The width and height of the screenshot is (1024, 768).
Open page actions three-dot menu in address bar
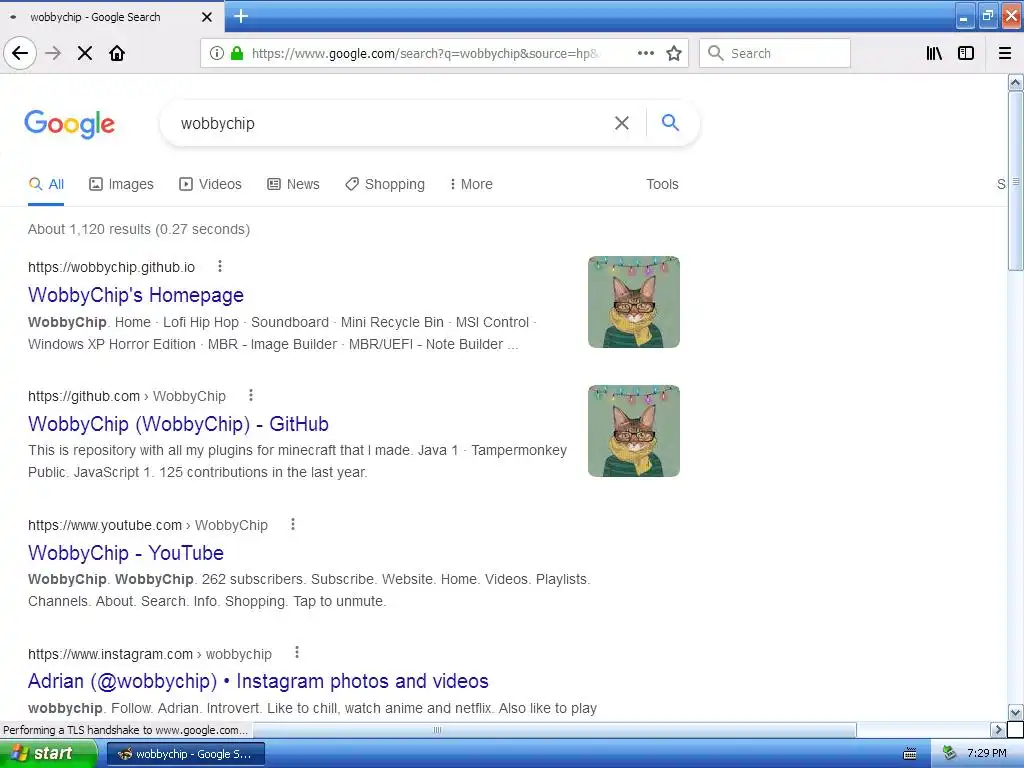coord(645,53)
